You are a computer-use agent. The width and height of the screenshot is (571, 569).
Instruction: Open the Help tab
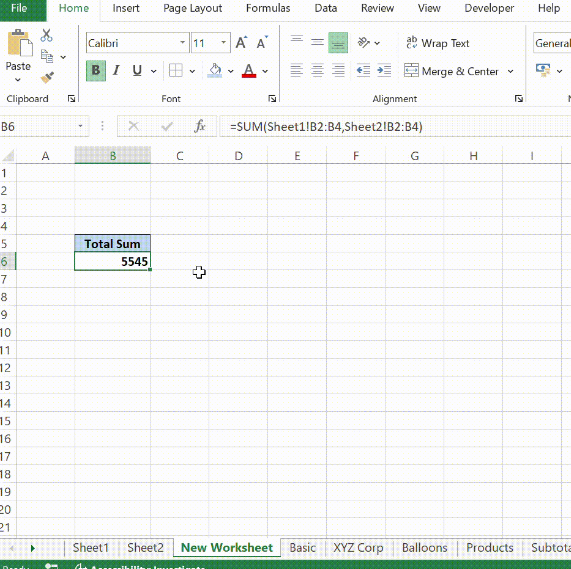point(549,8)
